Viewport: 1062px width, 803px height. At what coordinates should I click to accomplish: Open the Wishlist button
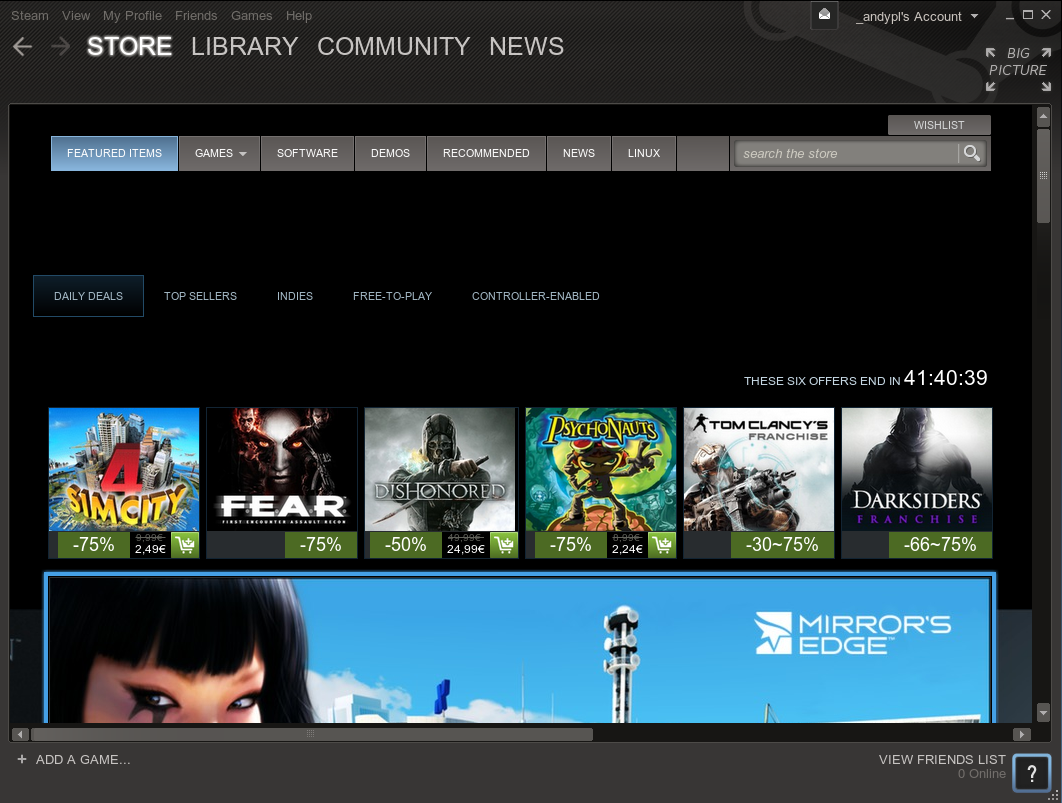pos(939,125)
